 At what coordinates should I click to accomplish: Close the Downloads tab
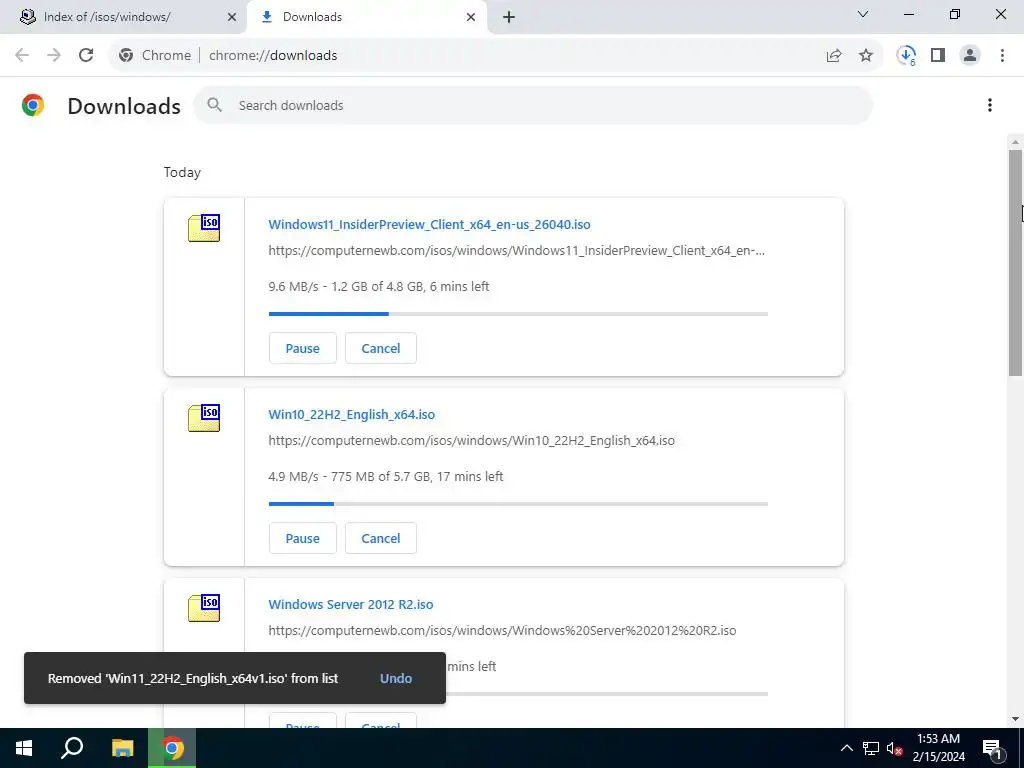click(x=471, y=17)
